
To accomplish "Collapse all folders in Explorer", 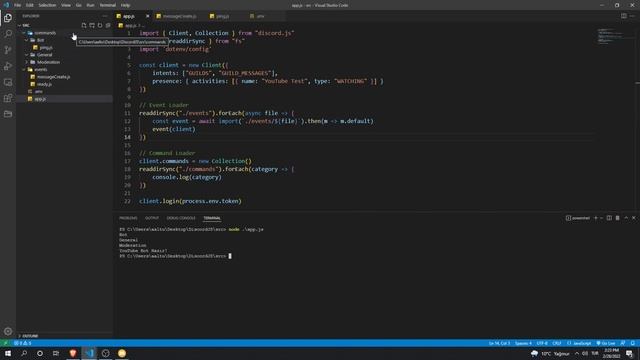I will pyautogui.click(x=108, y=25).
